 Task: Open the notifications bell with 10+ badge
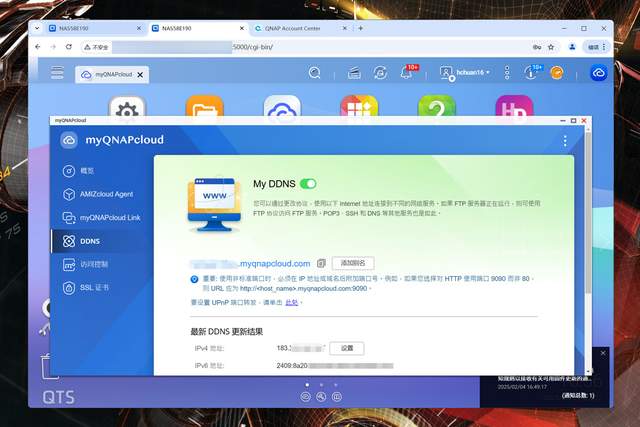tap(406, 73)
